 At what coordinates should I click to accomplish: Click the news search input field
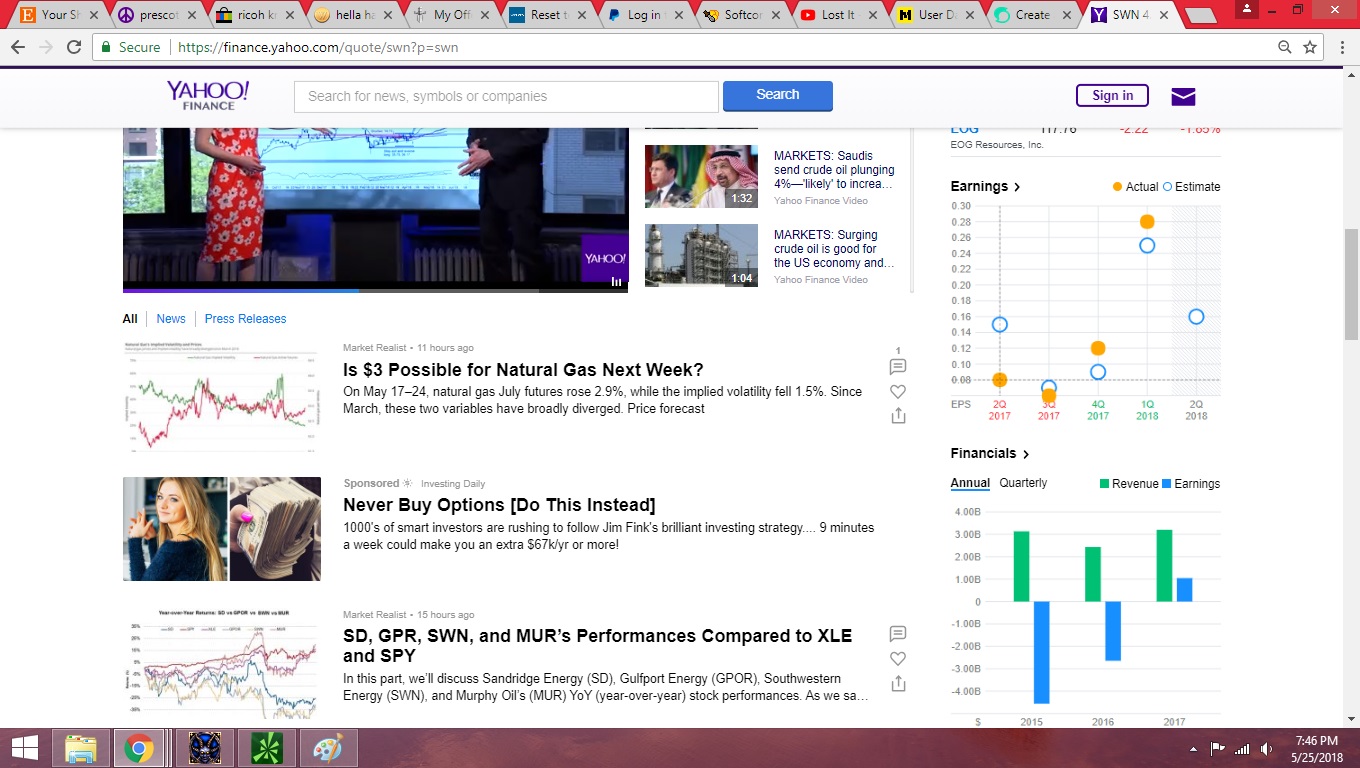tap(506, 96)
